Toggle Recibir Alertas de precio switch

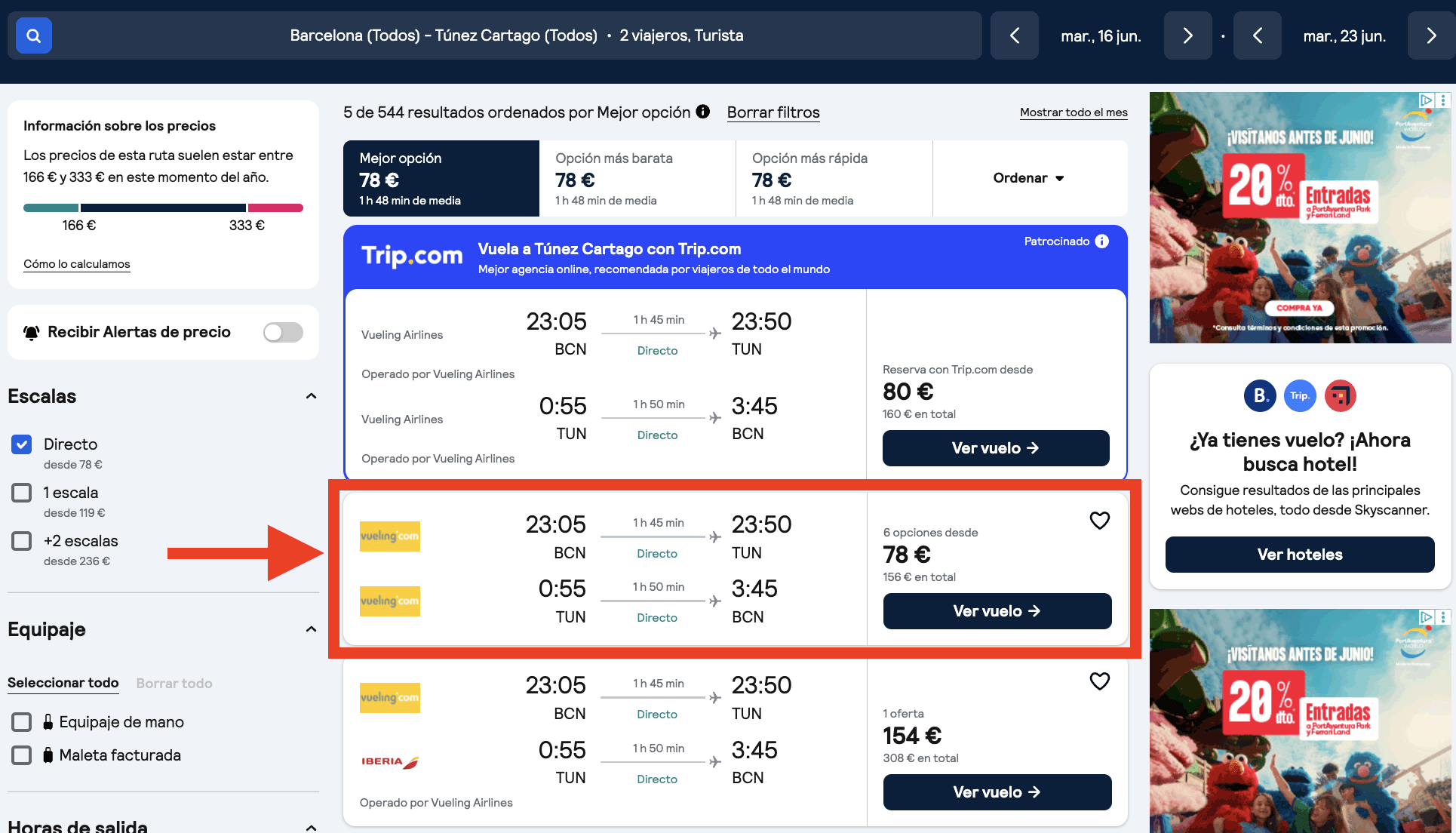(283, 333)
